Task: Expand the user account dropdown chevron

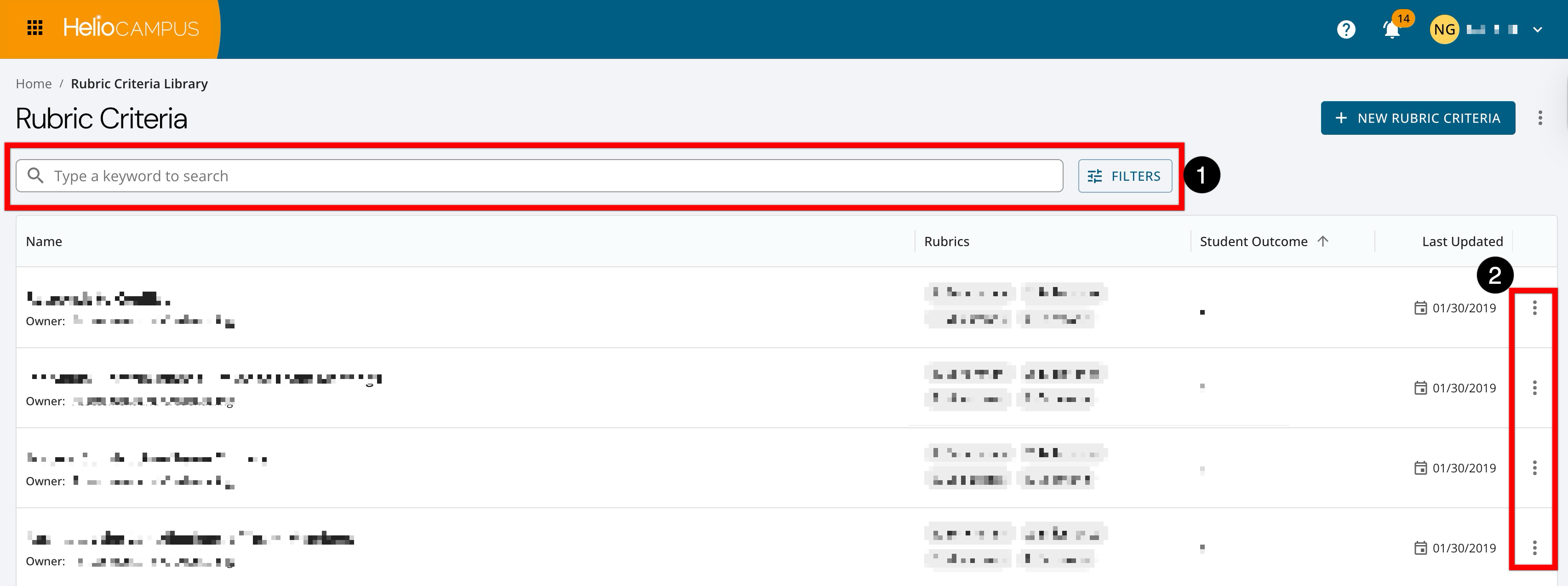Action: [x=1538, y=29]
